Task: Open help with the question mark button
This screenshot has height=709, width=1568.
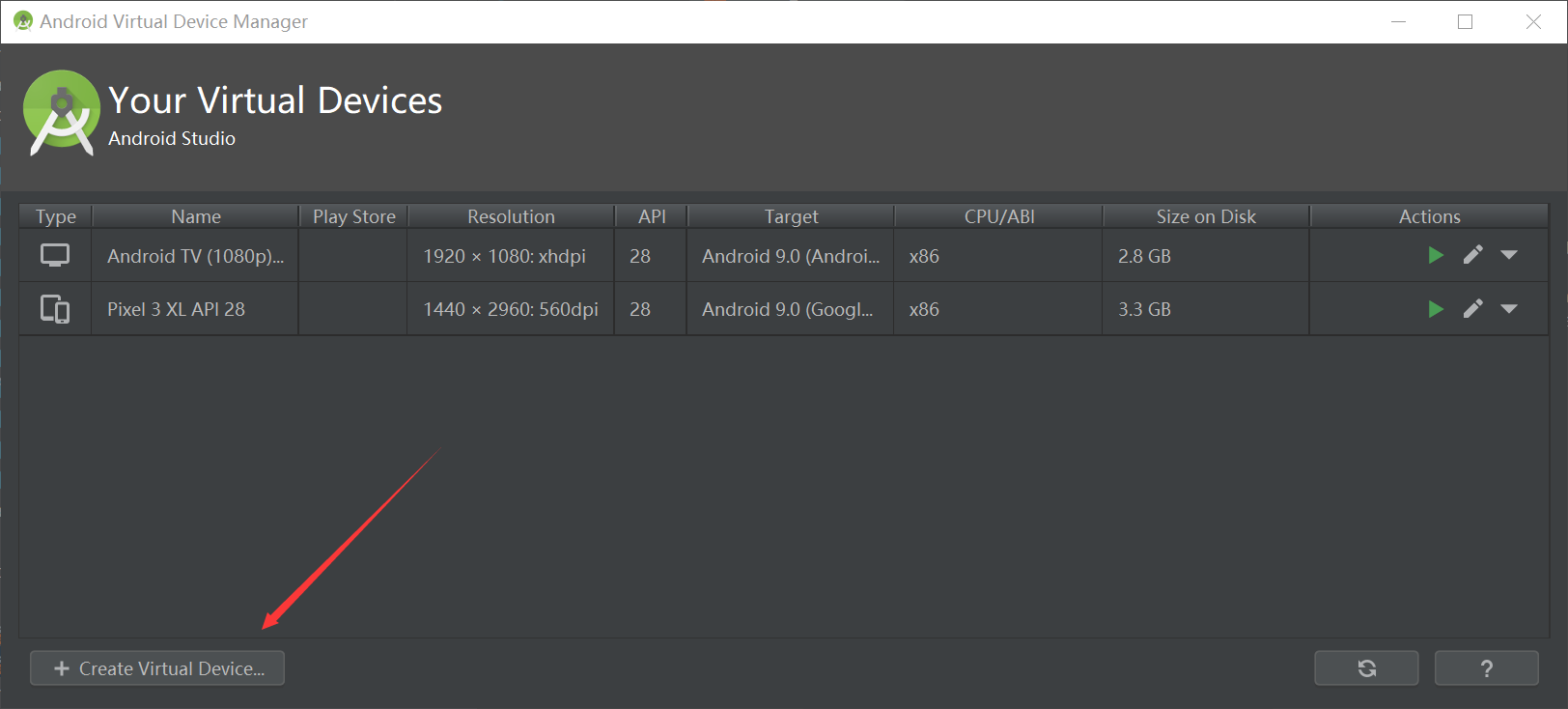Action: point(1487,668)
